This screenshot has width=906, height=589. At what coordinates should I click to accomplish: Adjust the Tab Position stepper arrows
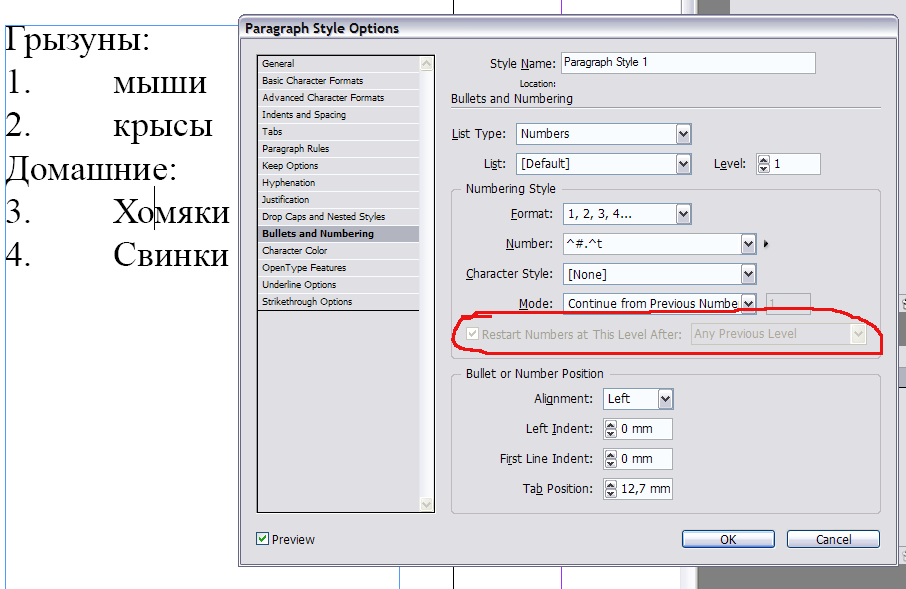coord(611,489)
